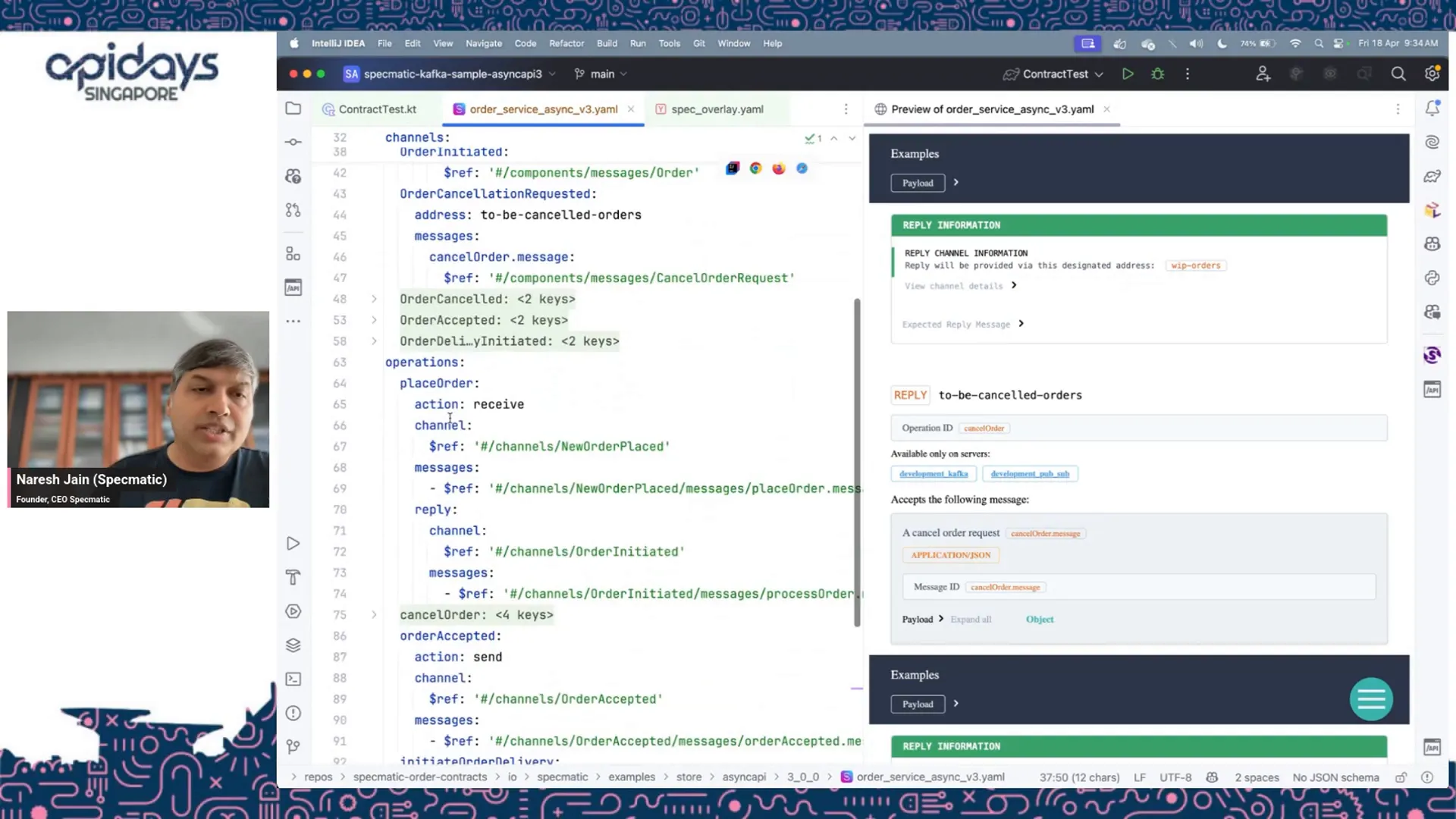Open preview in Chrome browser icon
1456x819 pixels.
[x=755, y=168]
